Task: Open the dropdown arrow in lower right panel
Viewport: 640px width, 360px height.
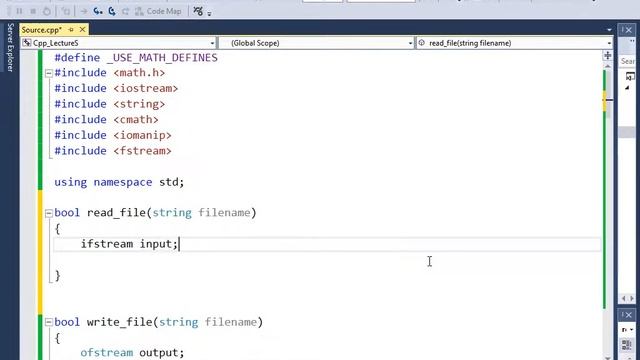Action: (631, 329)
